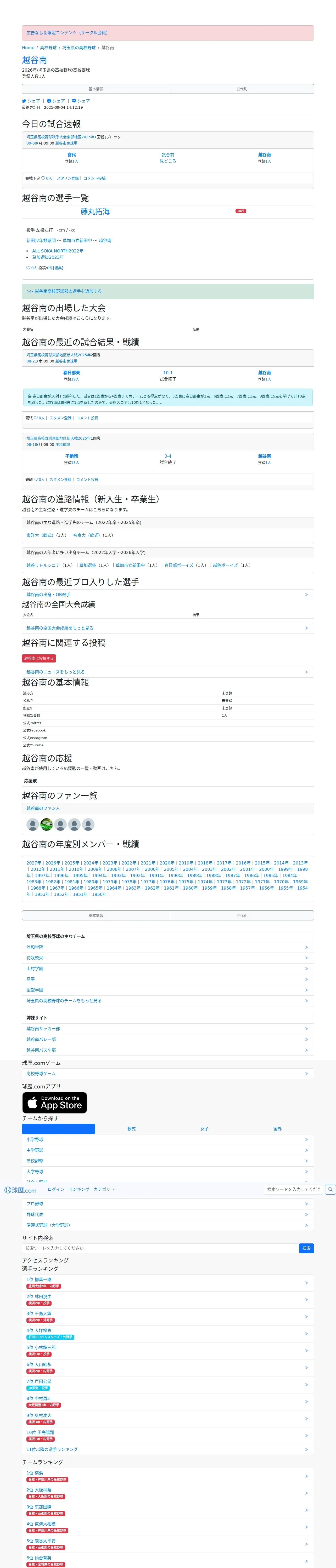Viewport: 336px width, 1568px height.
Task: Open the スタメン登録 link in today's match
Action: pyautogui.click(x=68, y=178)
